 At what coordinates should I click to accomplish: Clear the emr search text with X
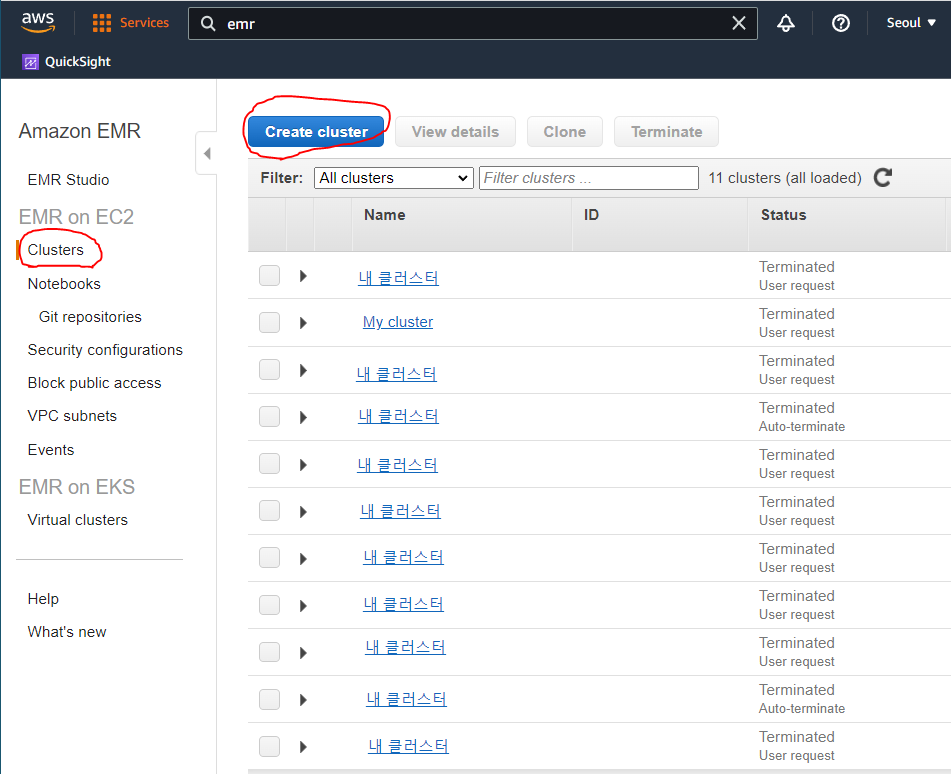click(x=739, y=23)
